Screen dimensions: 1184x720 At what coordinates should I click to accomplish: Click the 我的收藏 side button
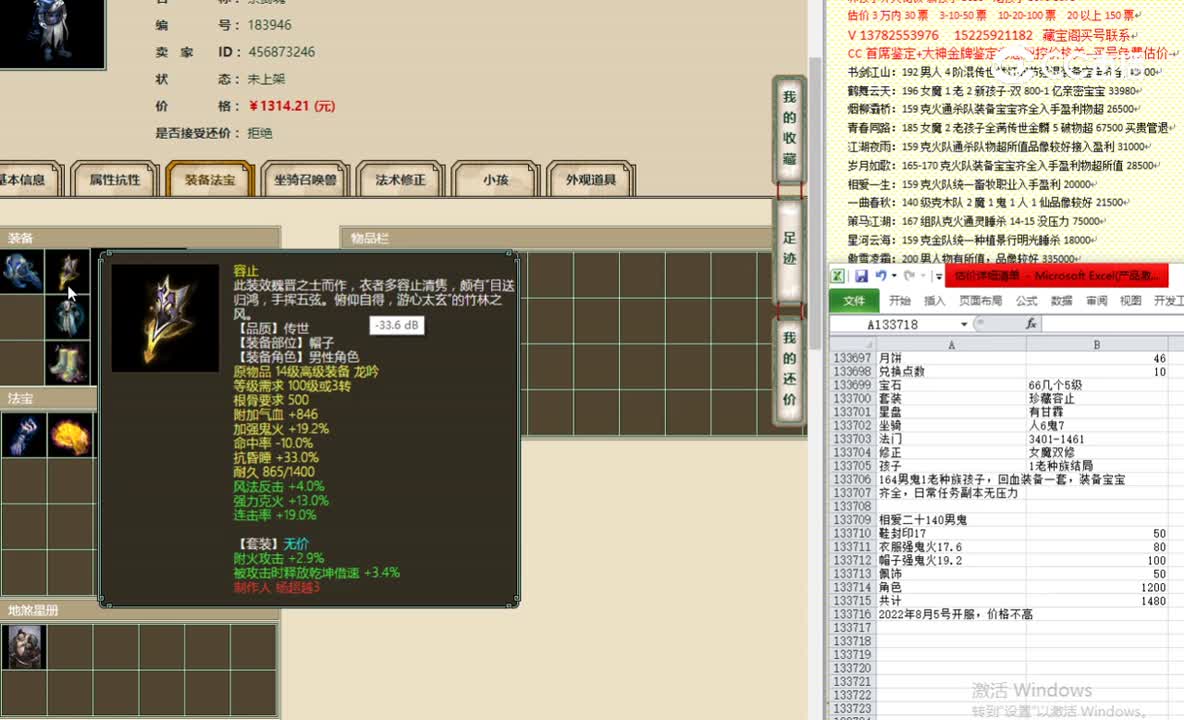tap(789, 128)
